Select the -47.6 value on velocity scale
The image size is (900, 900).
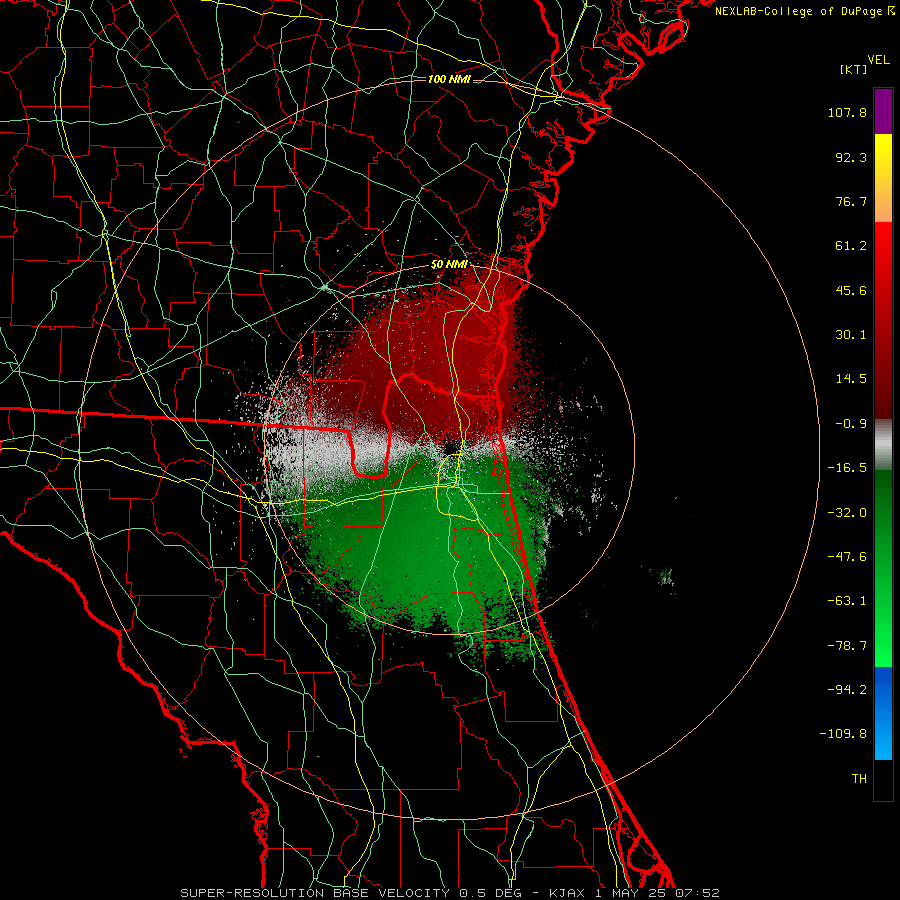pyautogui.click(x=847, y=557)
